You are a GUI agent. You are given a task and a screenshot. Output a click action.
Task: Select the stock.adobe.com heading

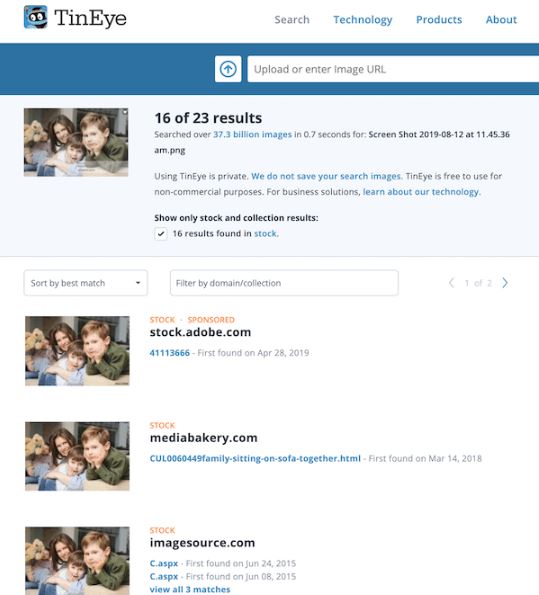200,332
